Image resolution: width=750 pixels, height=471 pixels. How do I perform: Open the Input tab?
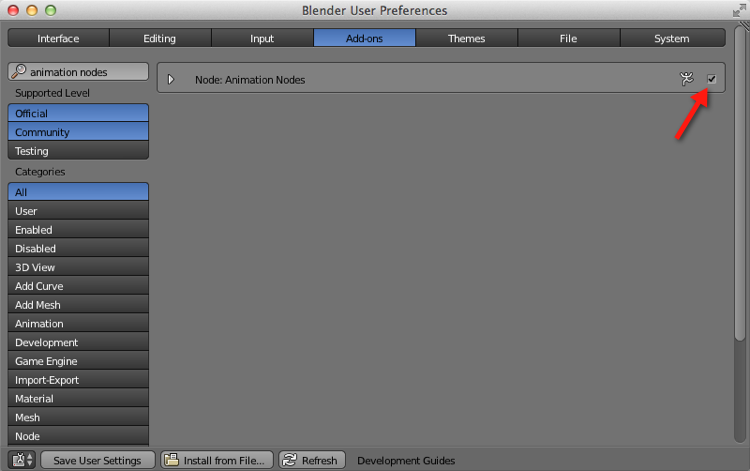point(262,38)
